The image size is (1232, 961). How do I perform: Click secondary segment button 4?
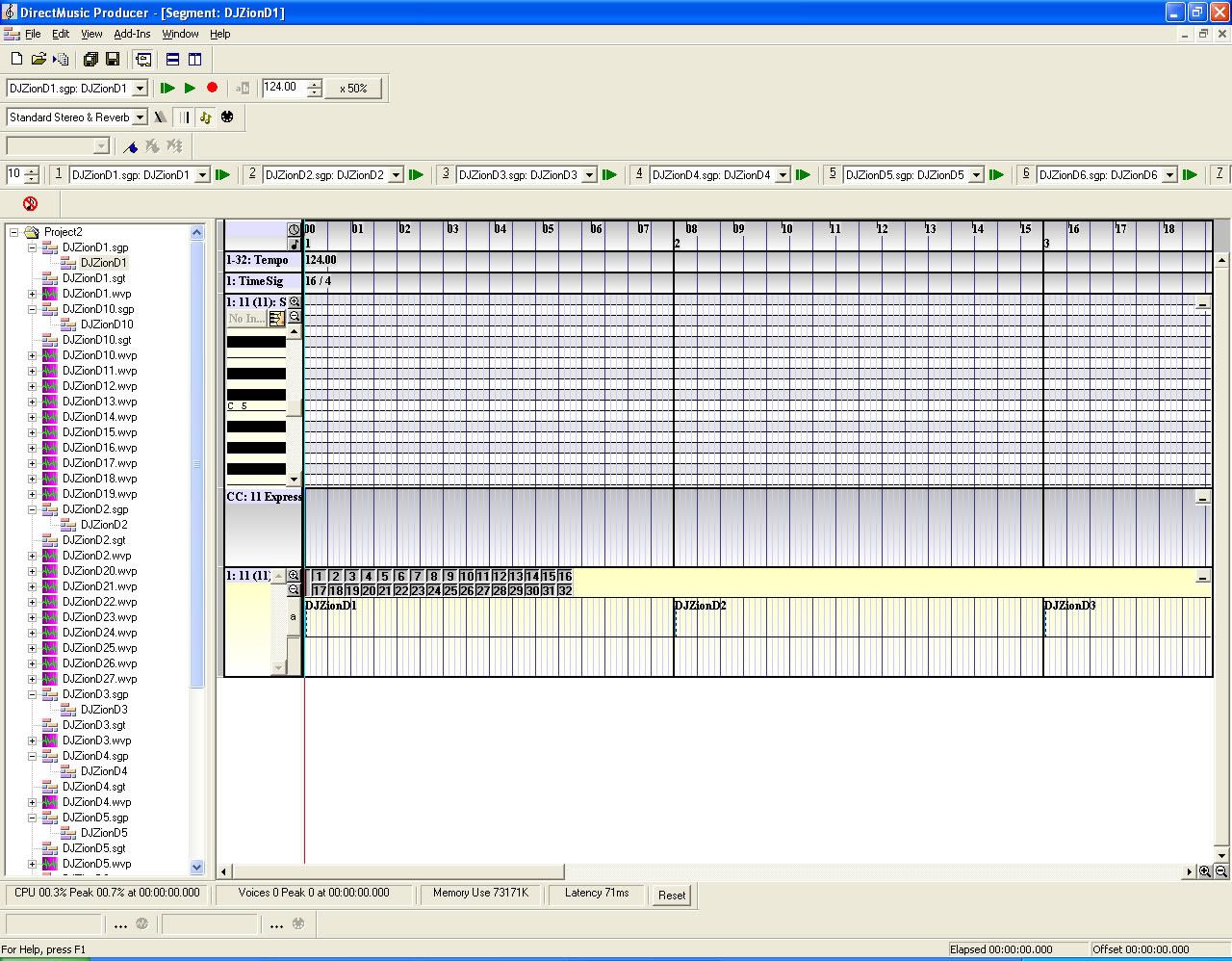pyautogui.click(x=639, y=174)
